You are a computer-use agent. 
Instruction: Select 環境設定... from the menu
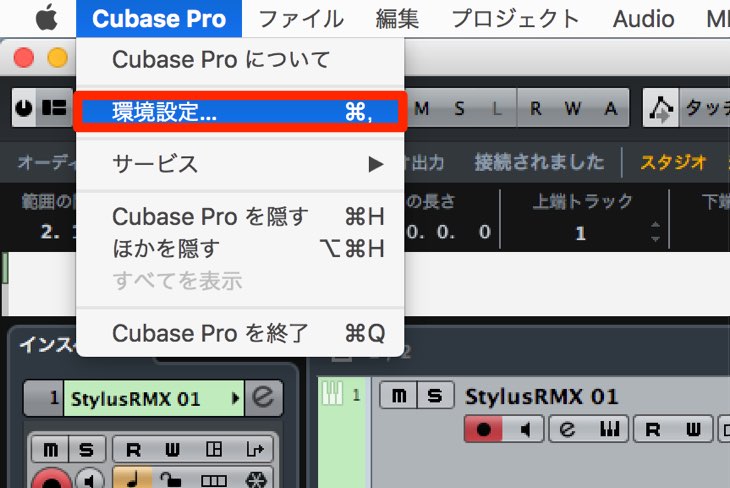(x=240, y=112)
